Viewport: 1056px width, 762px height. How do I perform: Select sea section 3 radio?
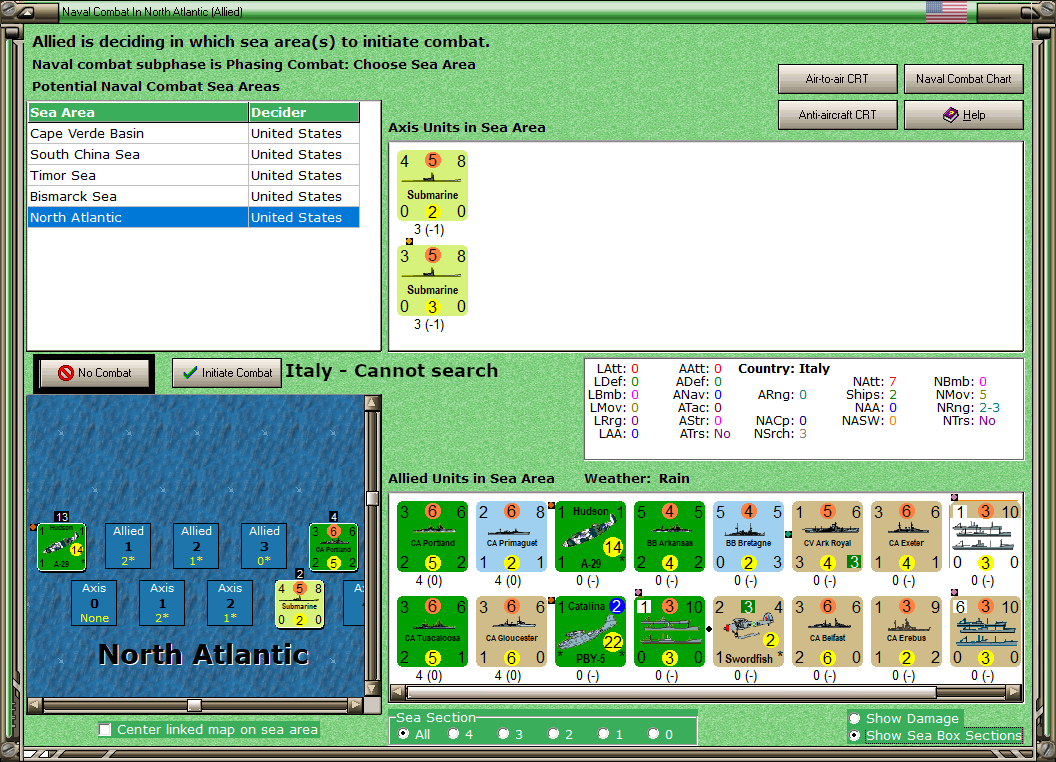click(x=503, y=734)
